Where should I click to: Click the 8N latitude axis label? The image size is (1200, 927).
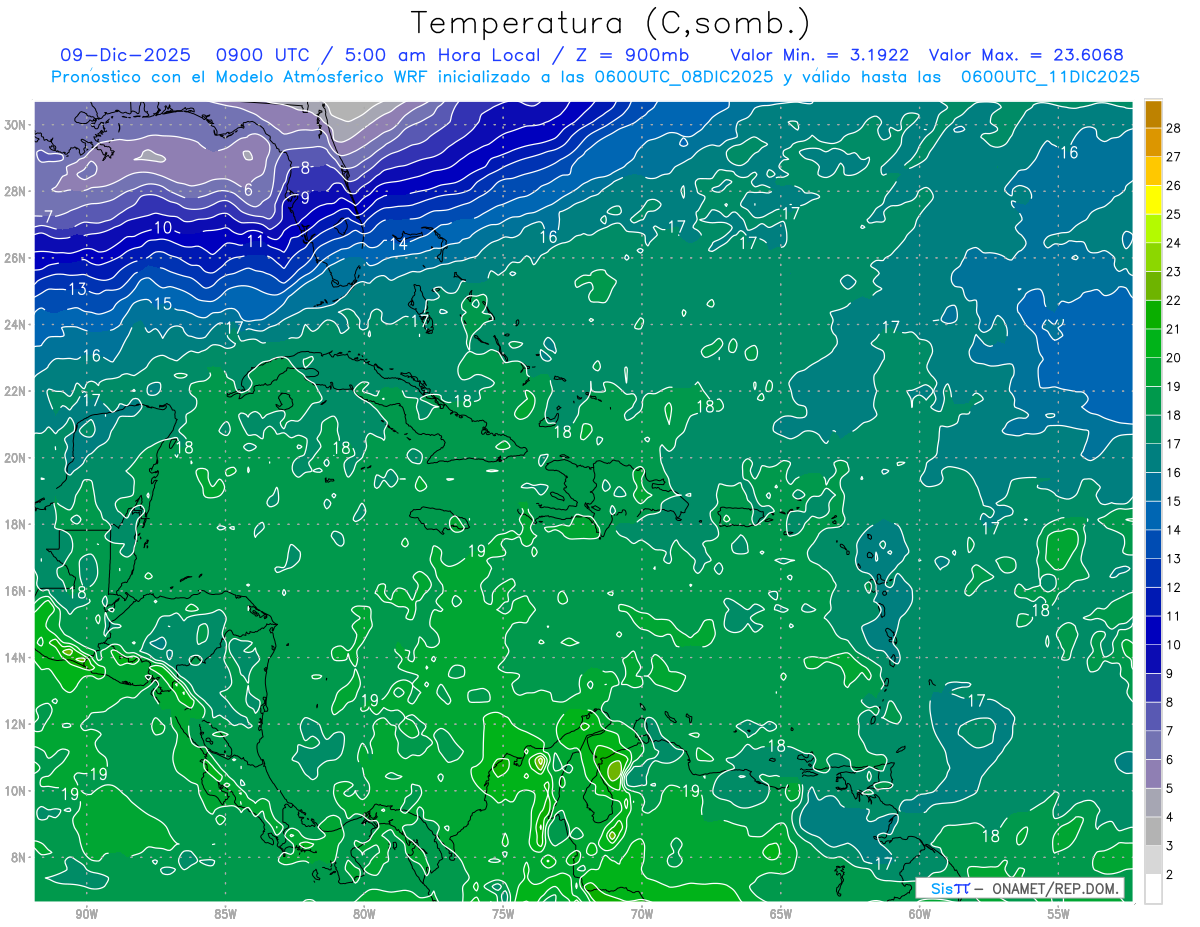(x=19, y=857)
